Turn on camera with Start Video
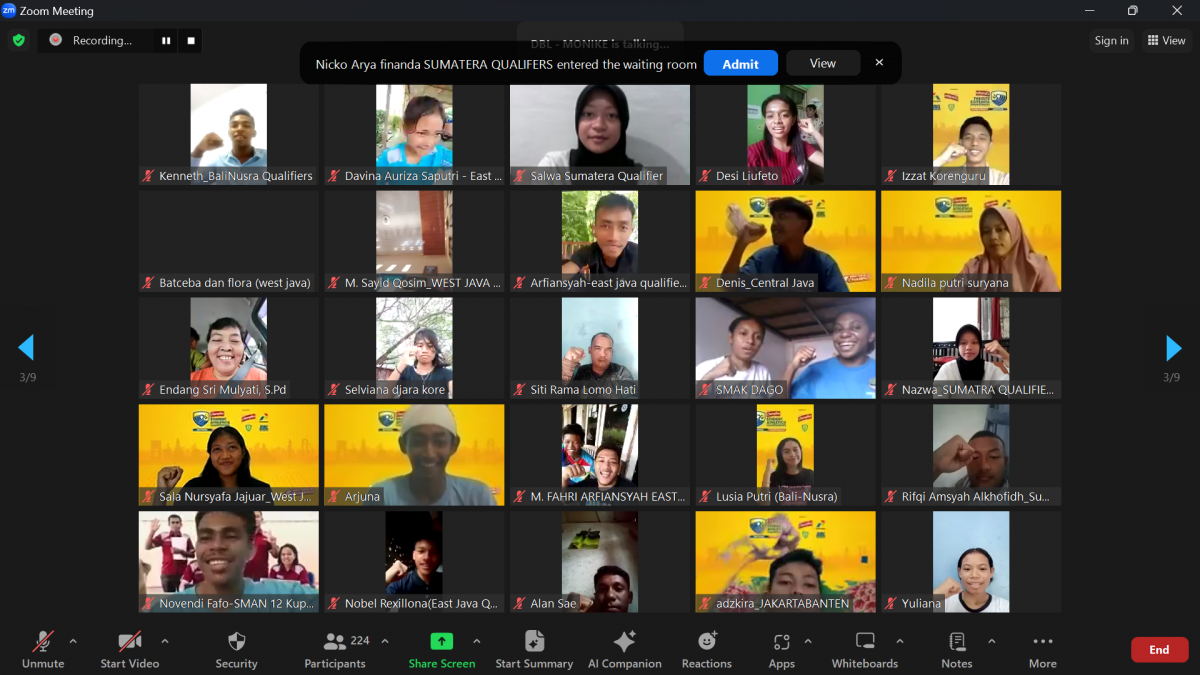 tap(130, 649)
